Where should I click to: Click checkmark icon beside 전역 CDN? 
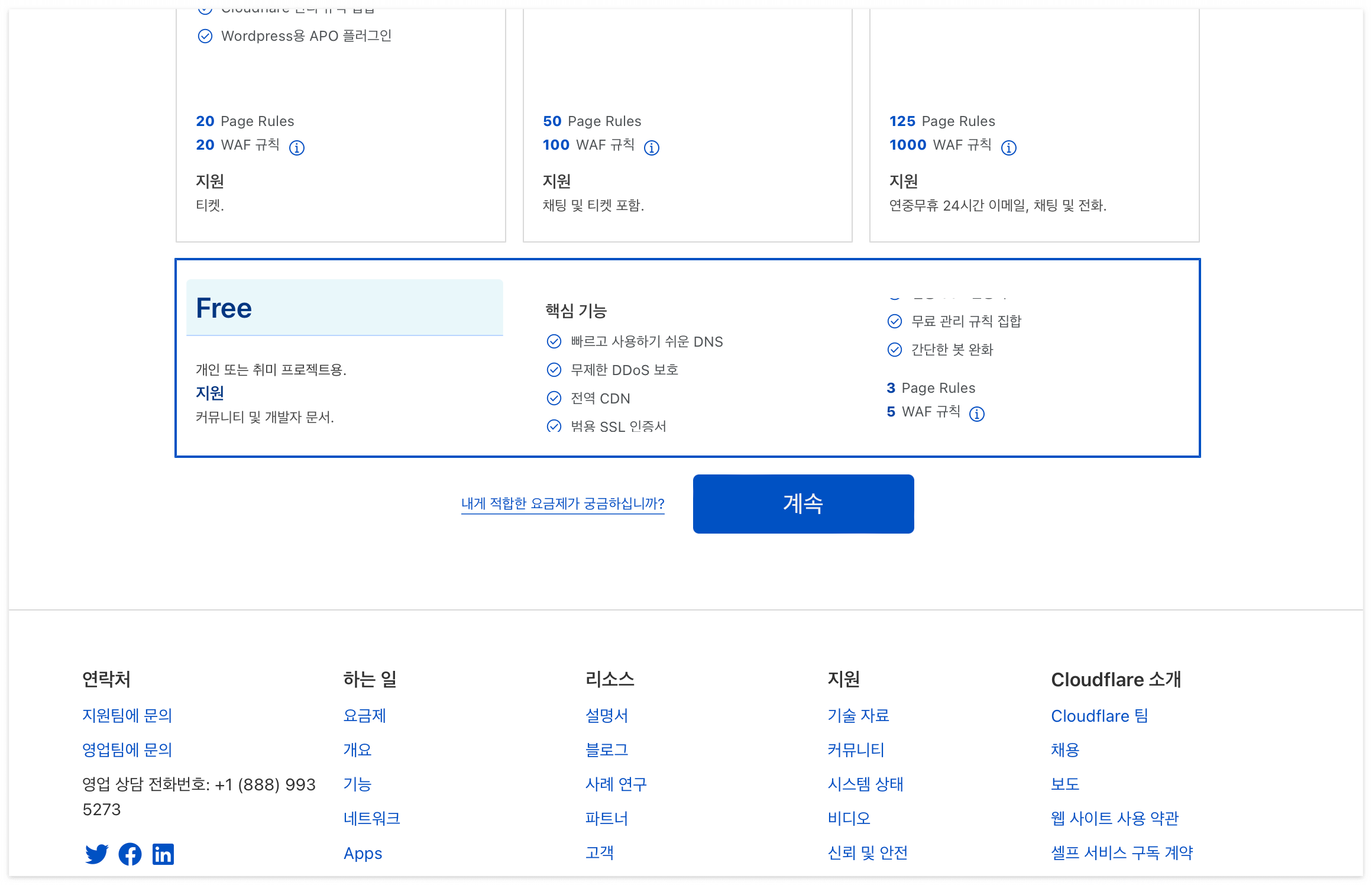(554, 398)
